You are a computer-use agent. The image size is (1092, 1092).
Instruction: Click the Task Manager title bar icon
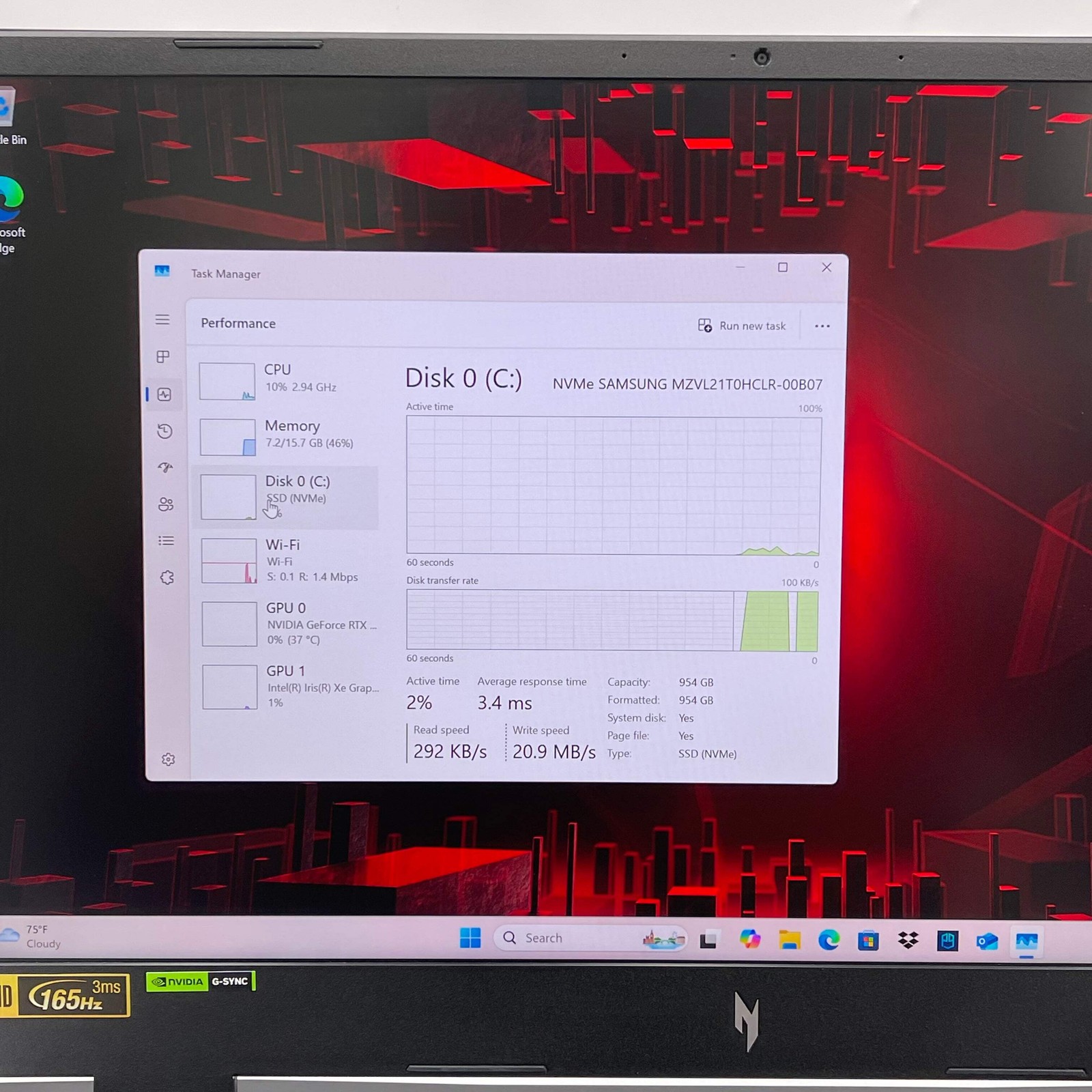pos(162,271)
